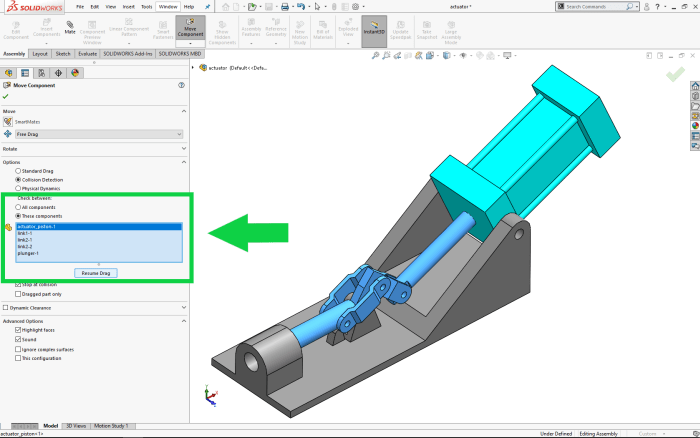Open the Help question mark dropdown arrow
The height and width of the screenshot is (438, 700).
click(665, 7)
